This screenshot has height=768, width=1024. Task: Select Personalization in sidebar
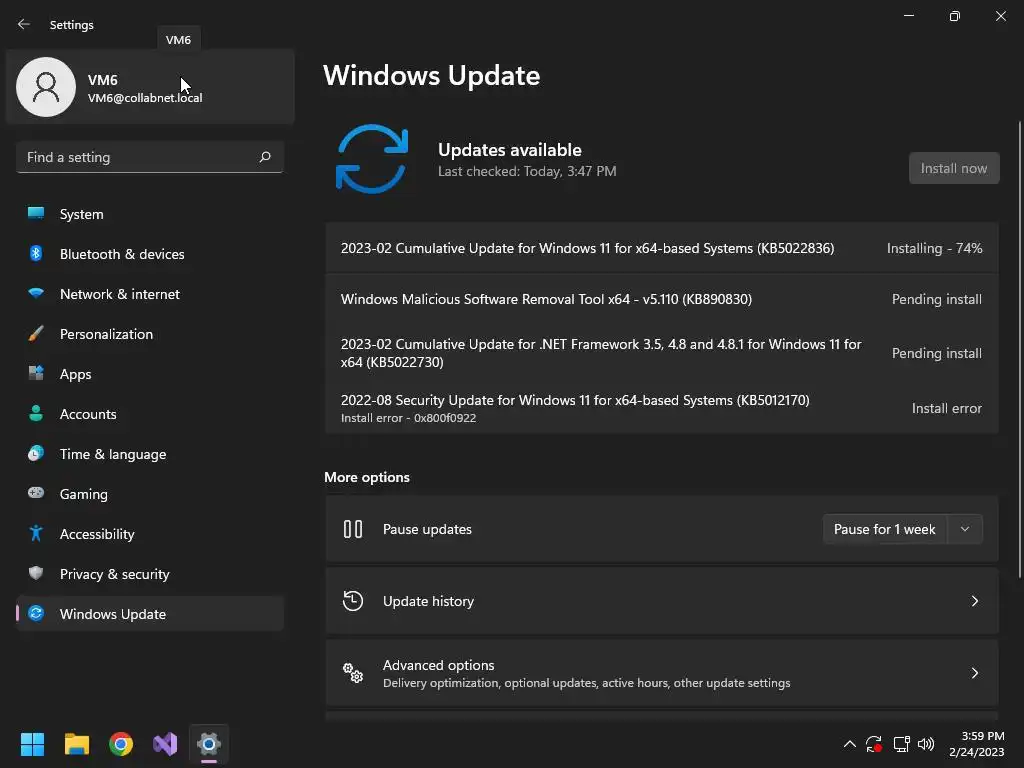pos(150,334)
